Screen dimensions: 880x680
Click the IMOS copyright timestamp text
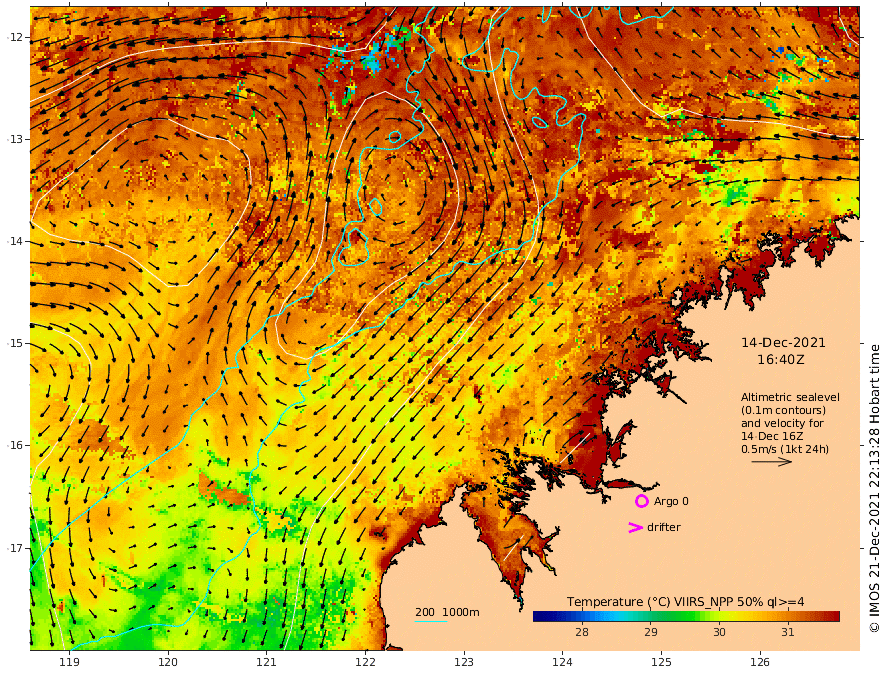[873, 488]
